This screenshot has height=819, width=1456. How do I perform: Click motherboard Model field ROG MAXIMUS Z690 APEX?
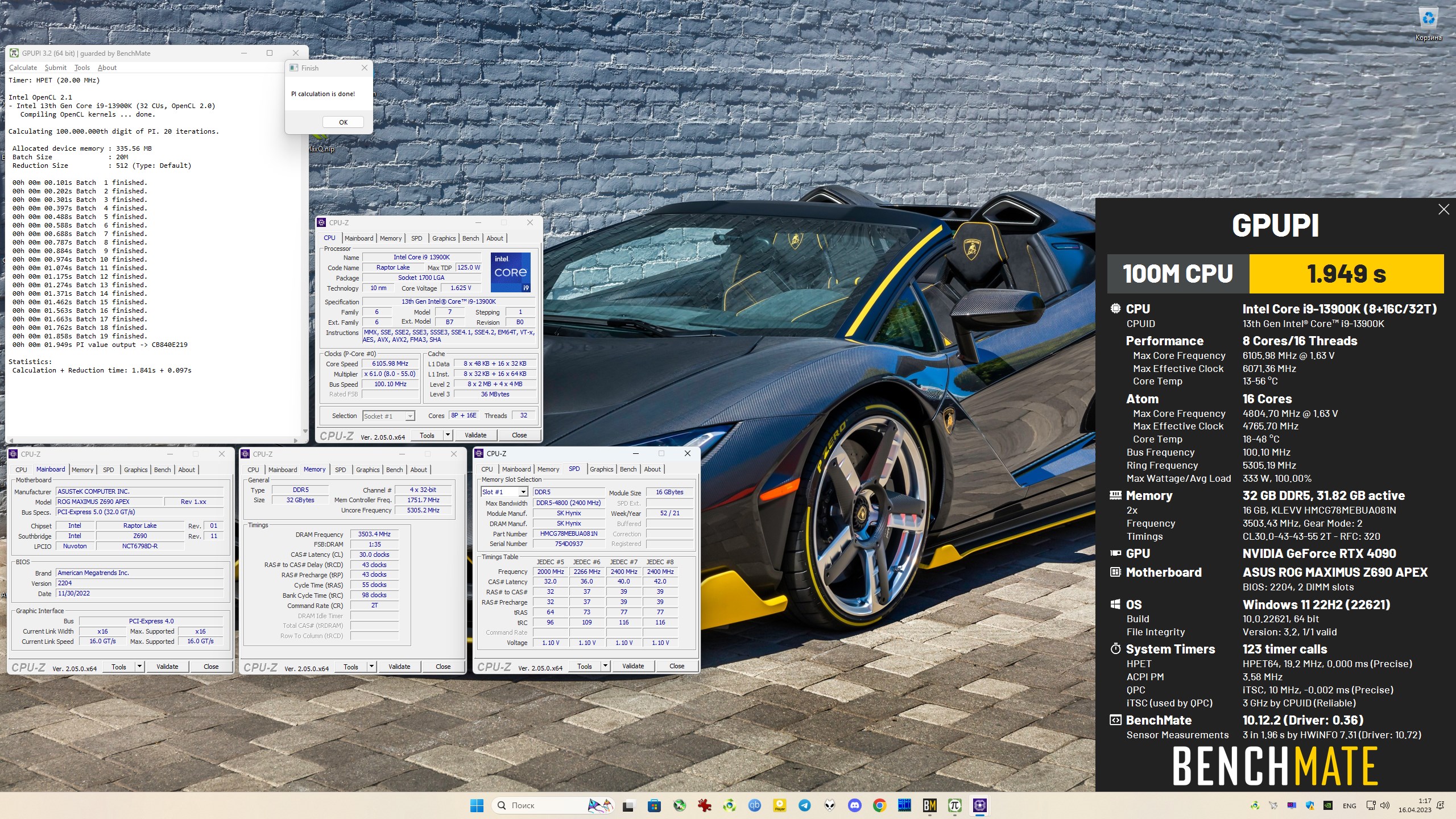click(x=109, y=502)
